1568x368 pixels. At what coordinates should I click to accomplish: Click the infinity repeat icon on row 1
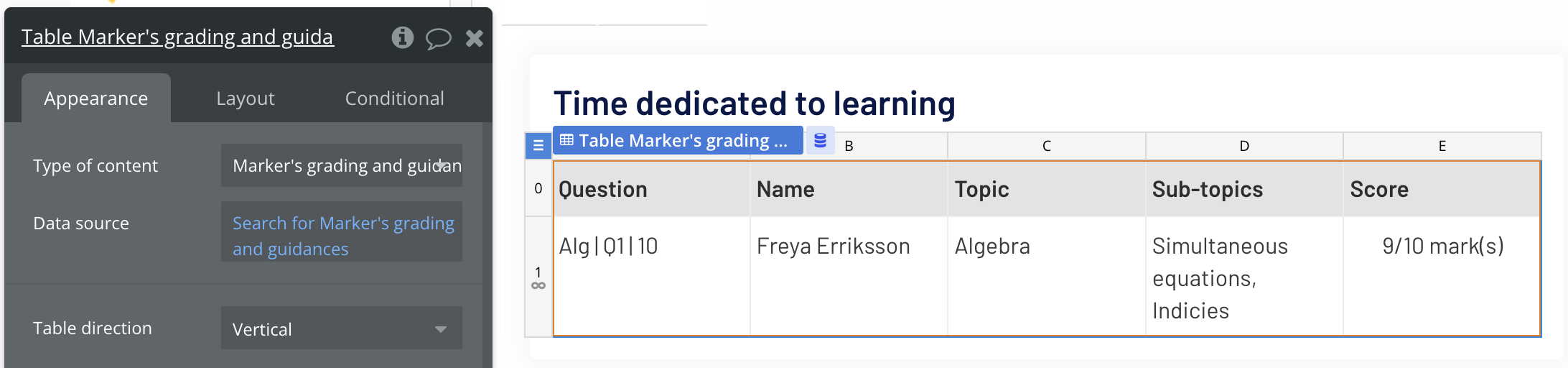tap(538, 285)
